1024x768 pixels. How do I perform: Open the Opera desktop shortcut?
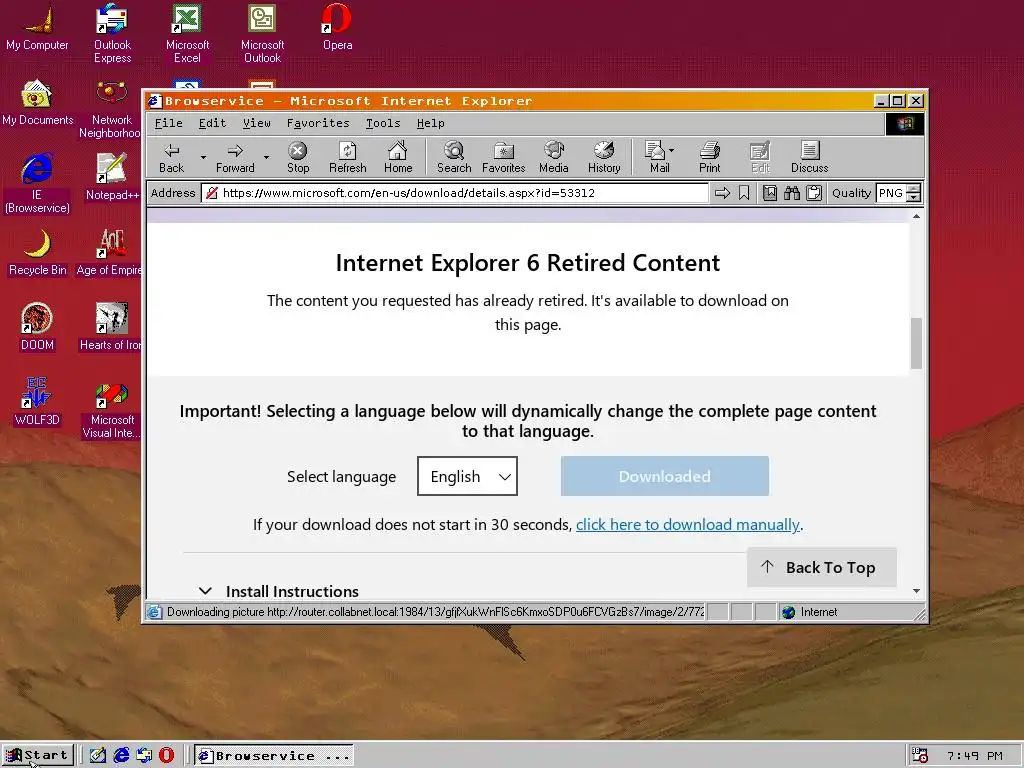click(337, 27)
